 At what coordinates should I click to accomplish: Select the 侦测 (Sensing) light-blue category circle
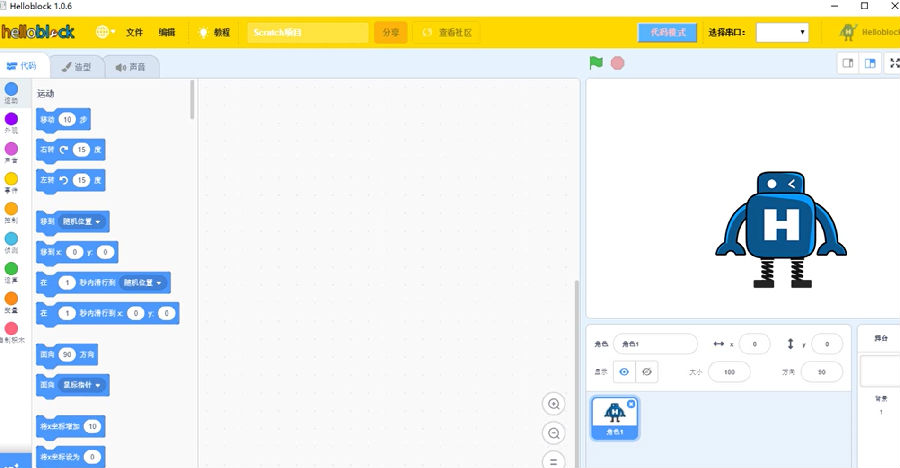point(11,238)
